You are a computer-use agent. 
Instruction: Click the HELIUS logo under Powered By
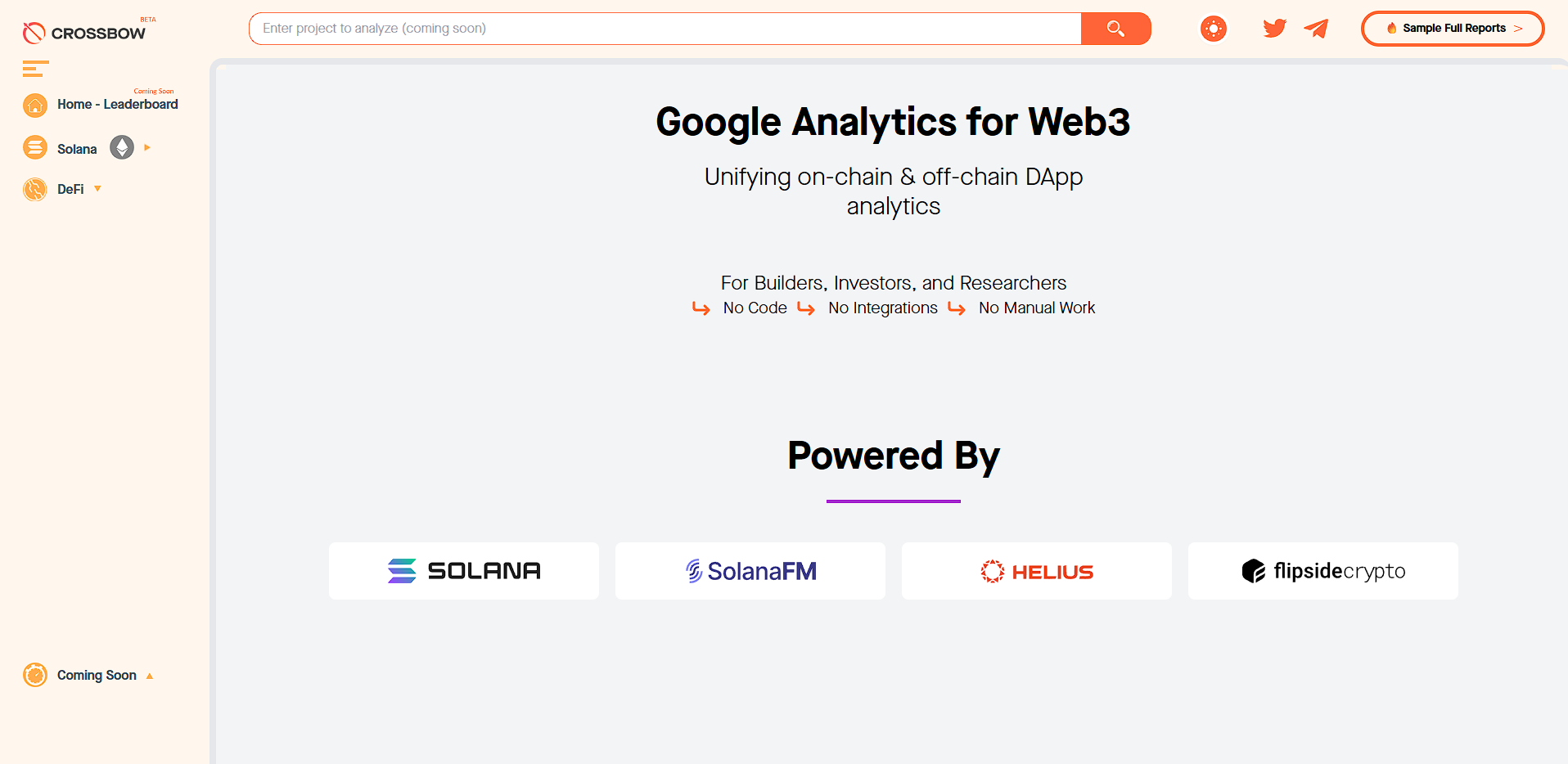(1036, 570)
